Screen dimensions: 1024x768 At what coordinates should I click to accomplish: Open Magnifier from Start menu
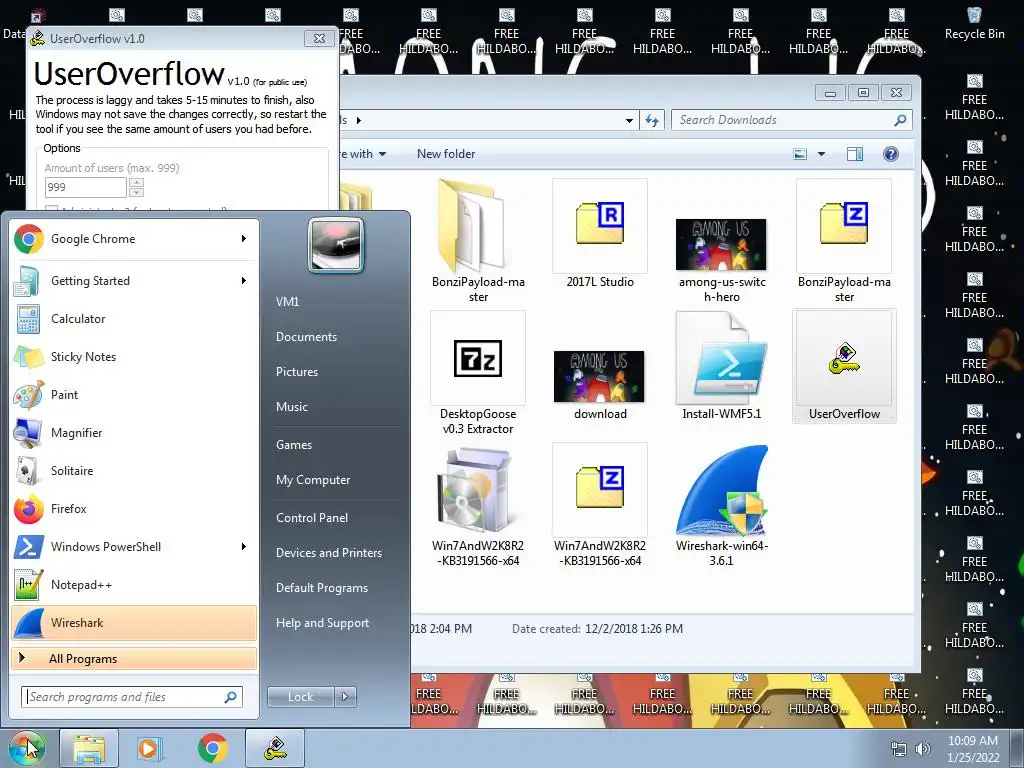click(x=134, y=432)
